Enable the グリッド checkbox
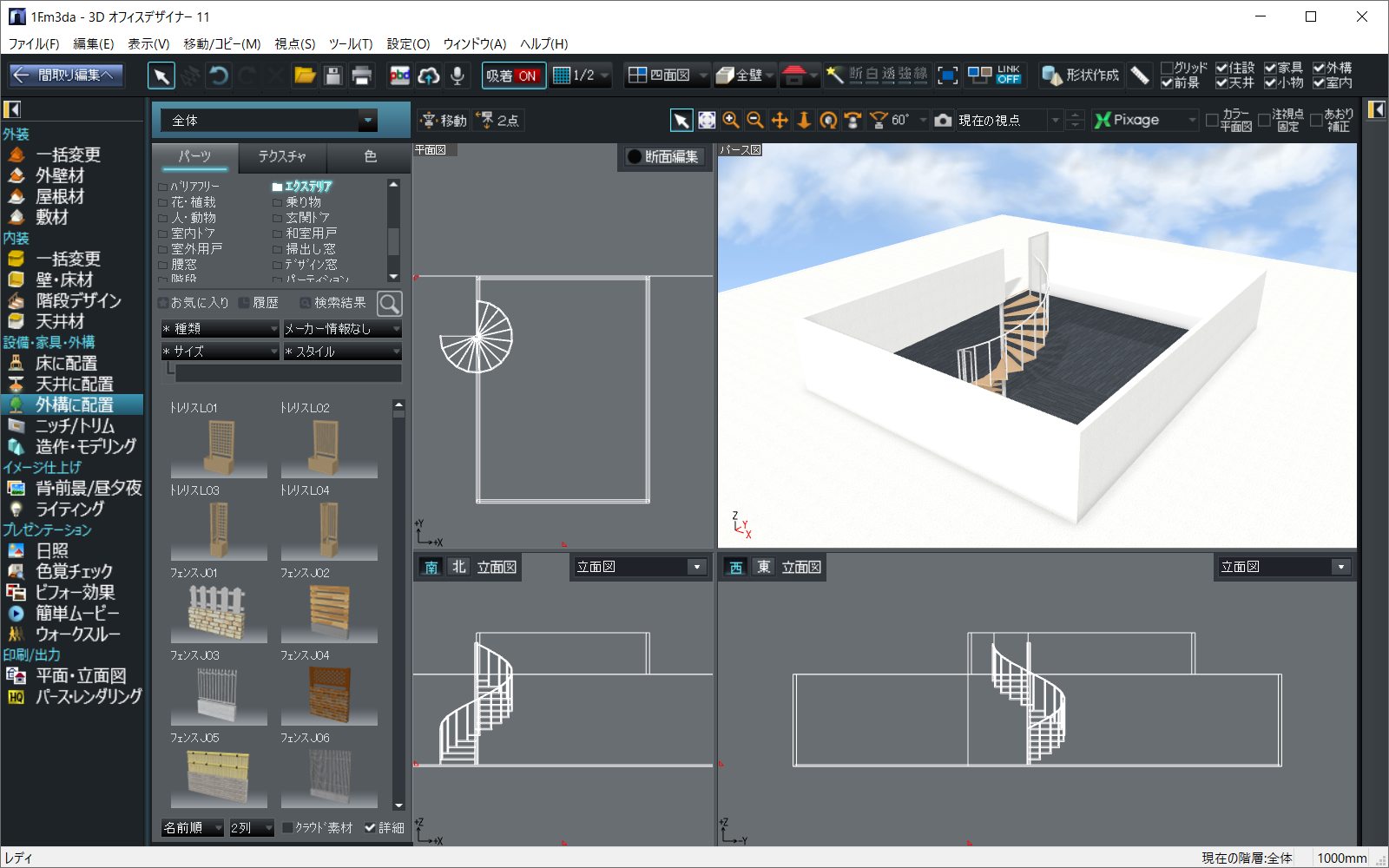Screen dimensions: 1389x868 (1168, 68)
